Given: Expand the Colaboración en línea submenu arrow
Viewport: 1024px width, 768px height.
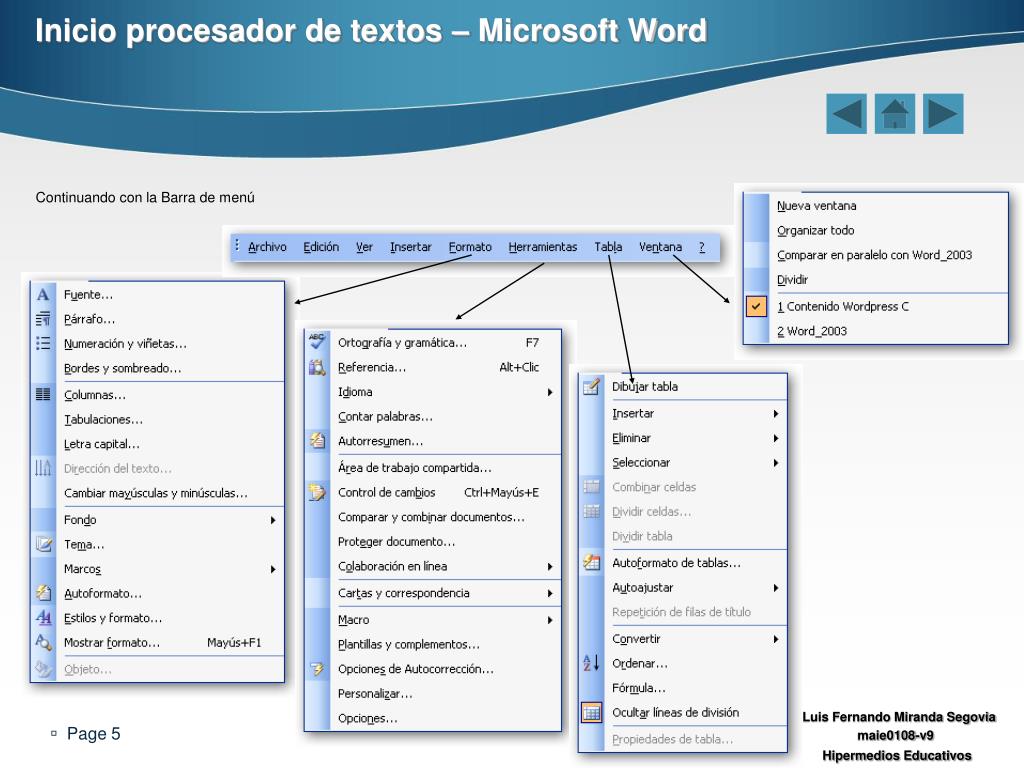Looking at the screenshot, I should [x=550, y=566].
